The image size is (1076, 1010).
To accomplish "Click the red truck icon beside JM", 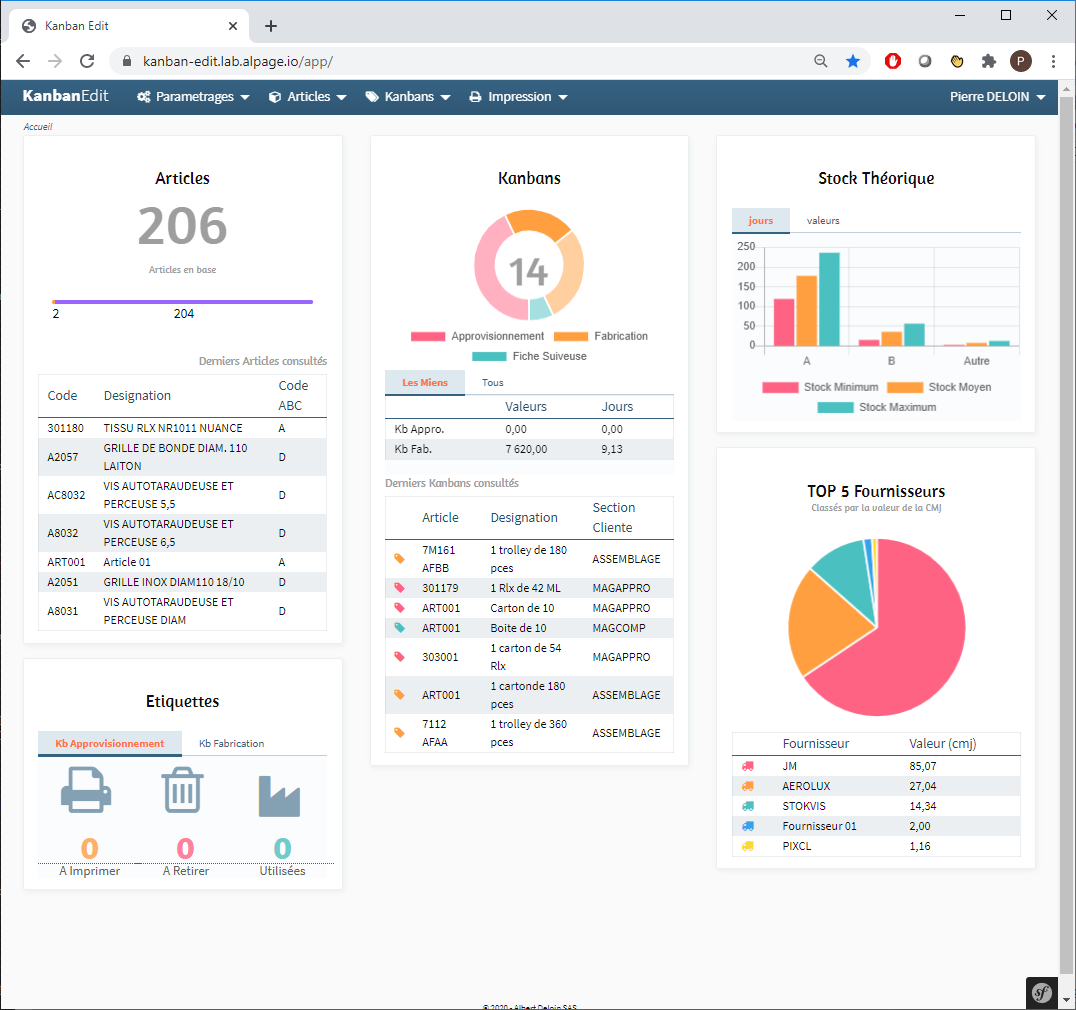I will 748,766.
